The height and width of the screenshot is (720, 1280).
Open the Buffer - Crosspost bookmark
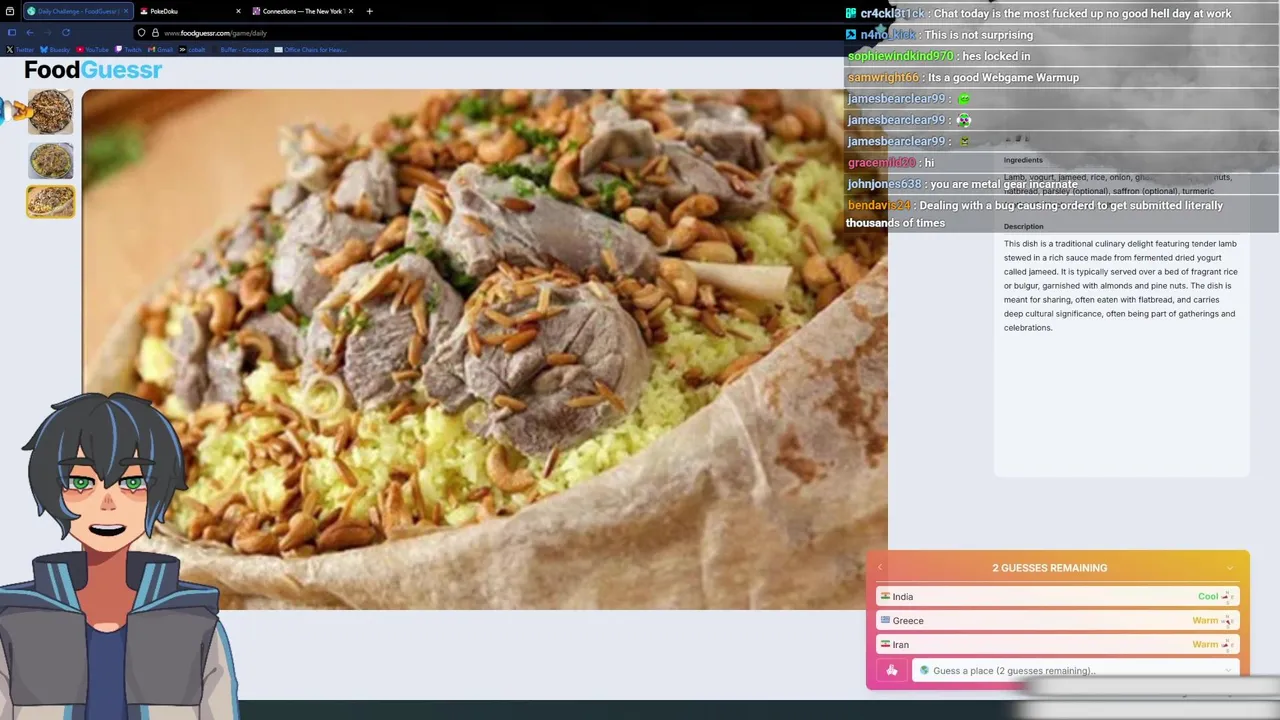(x=240, y=49)
